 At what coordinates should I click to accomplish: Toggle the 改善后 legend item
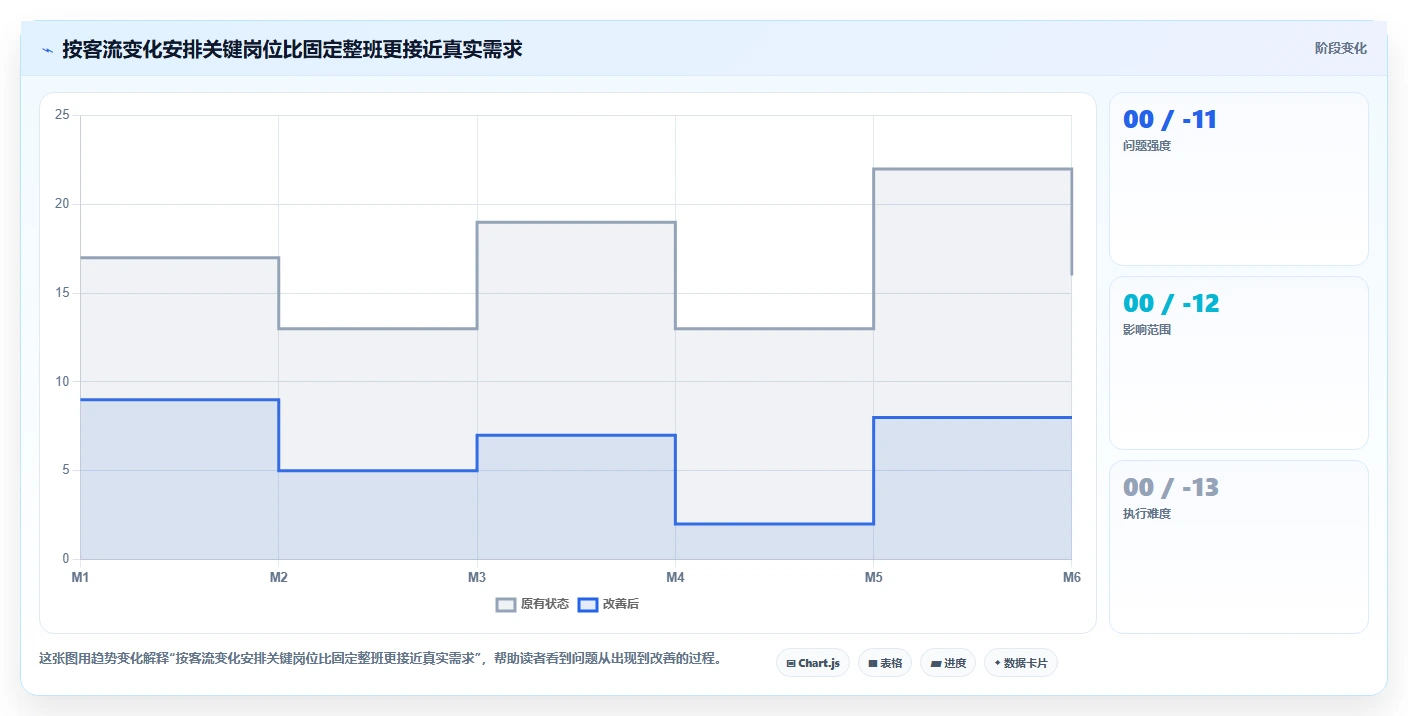608,604
